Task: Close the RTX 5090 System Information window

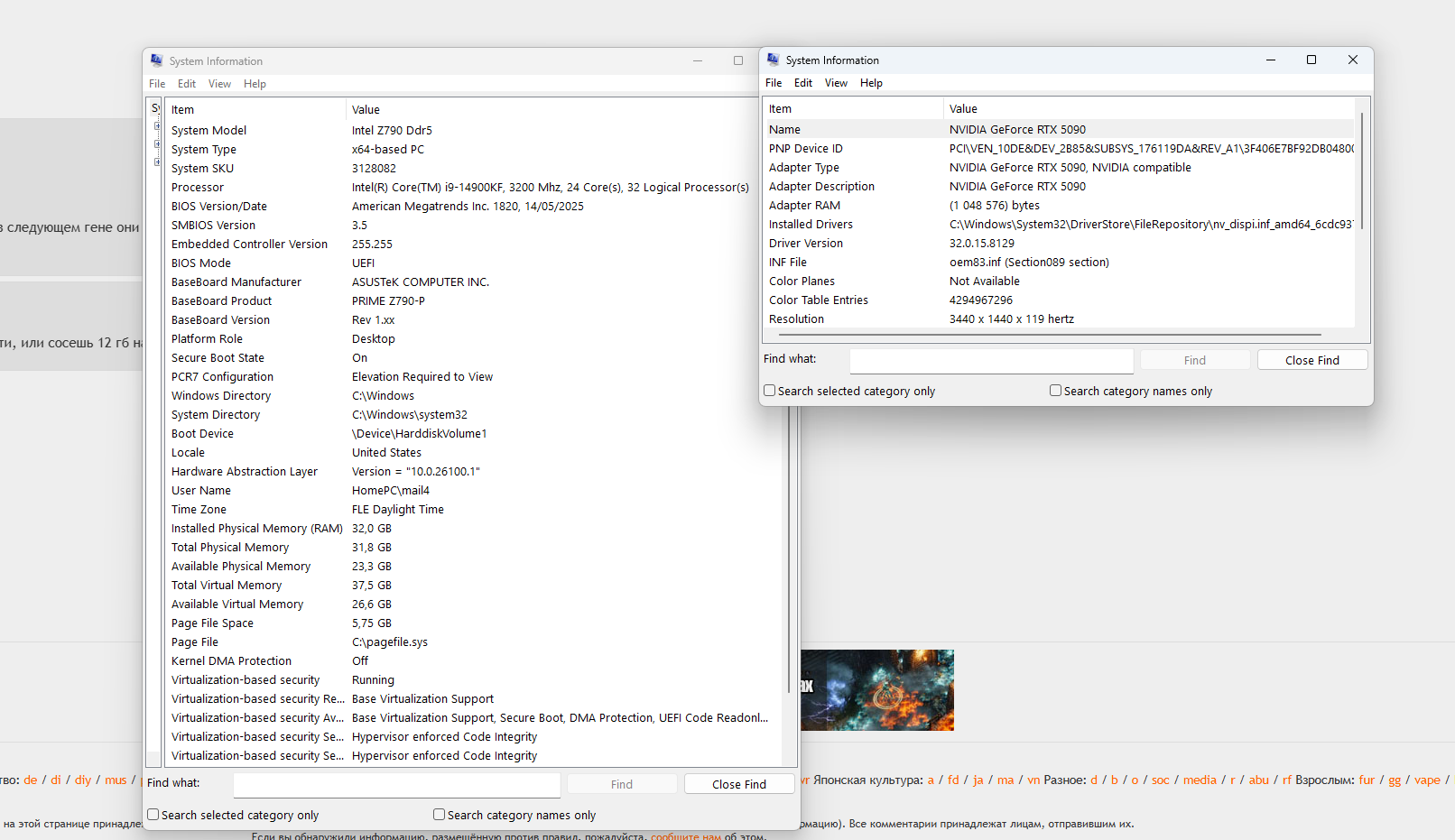Action: point(1352,60)
